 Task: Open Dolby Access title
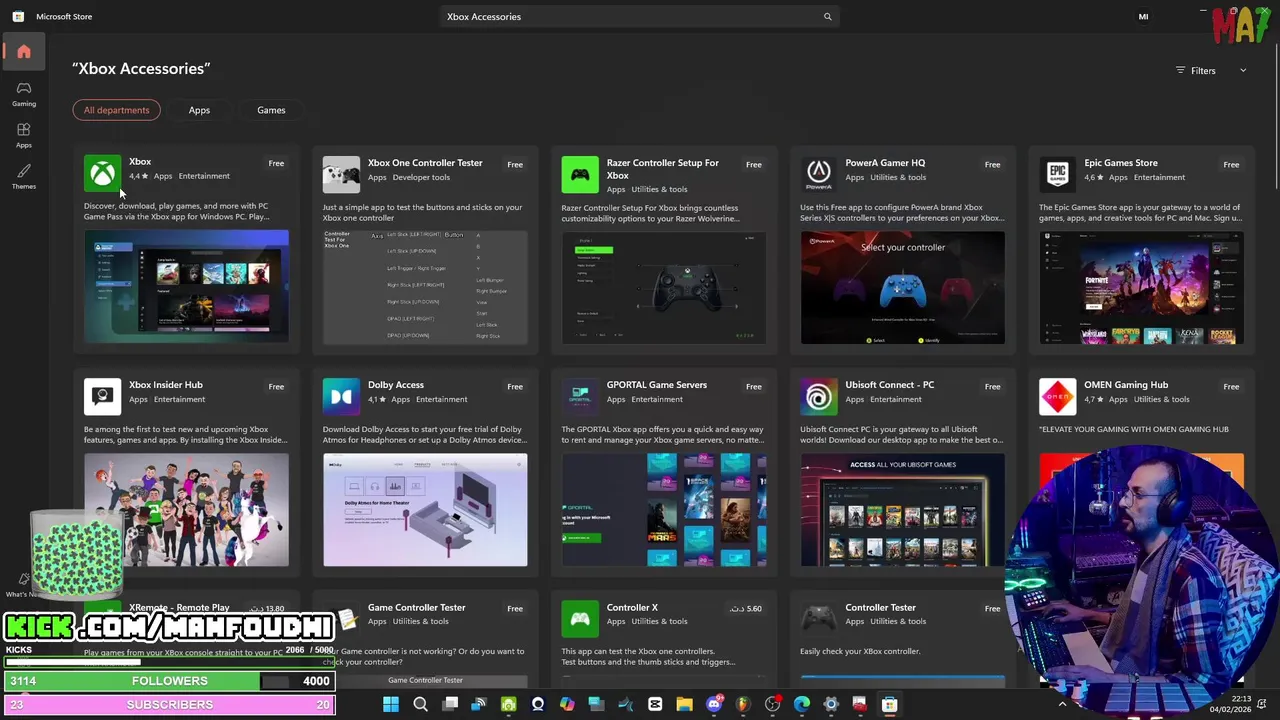point(396,384)
